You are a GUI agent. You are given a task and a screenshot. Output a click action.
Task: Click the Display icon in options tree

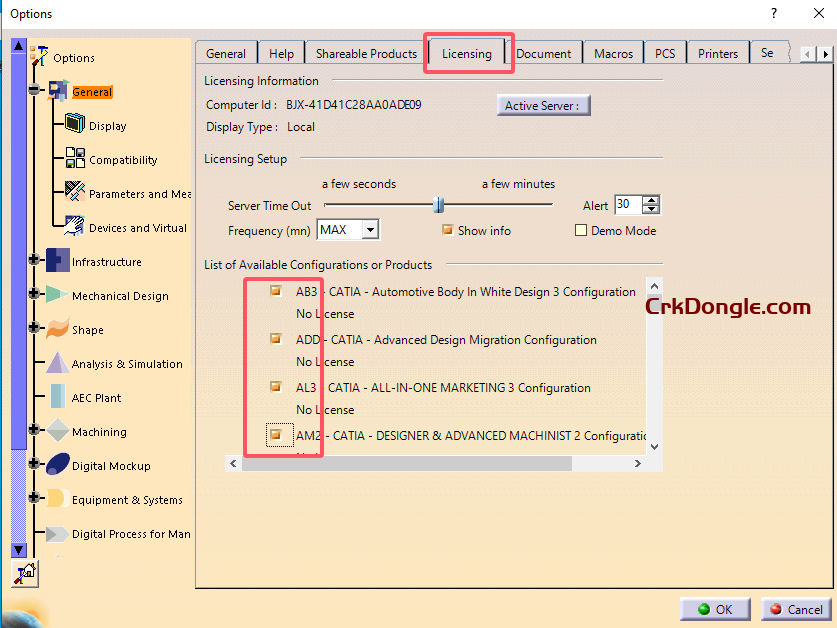[75, 125]
